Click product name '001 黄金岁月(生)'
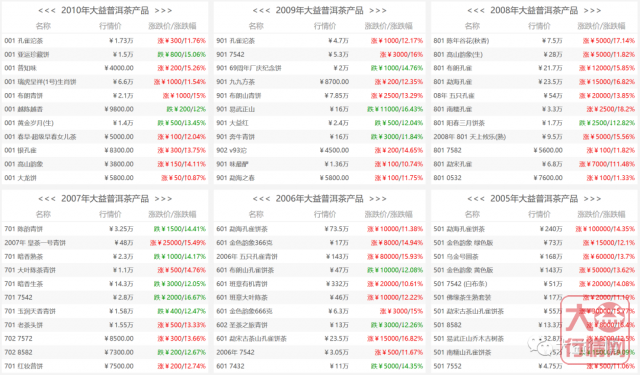 pos(29,123)
